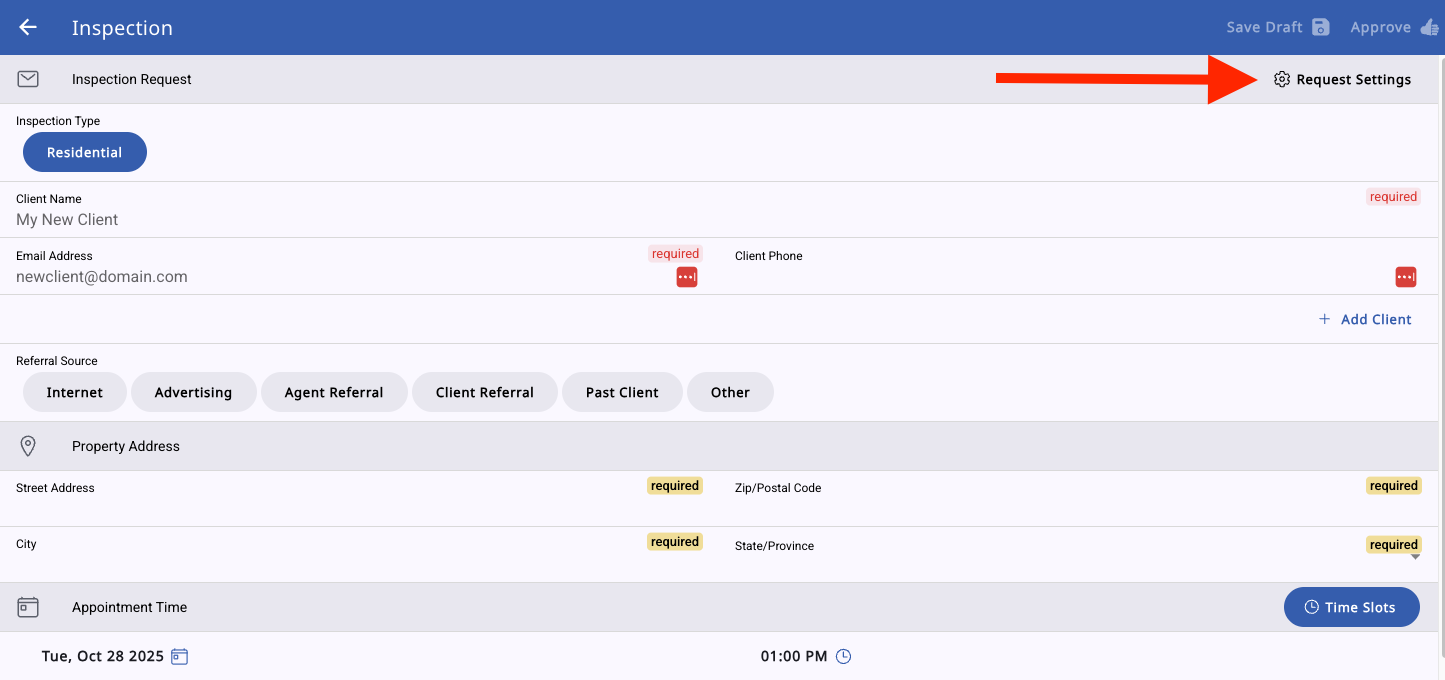The width and height of the screenshot is (1445, 680).
Task: Select Advertising referral source
Action: click(193, 392)
